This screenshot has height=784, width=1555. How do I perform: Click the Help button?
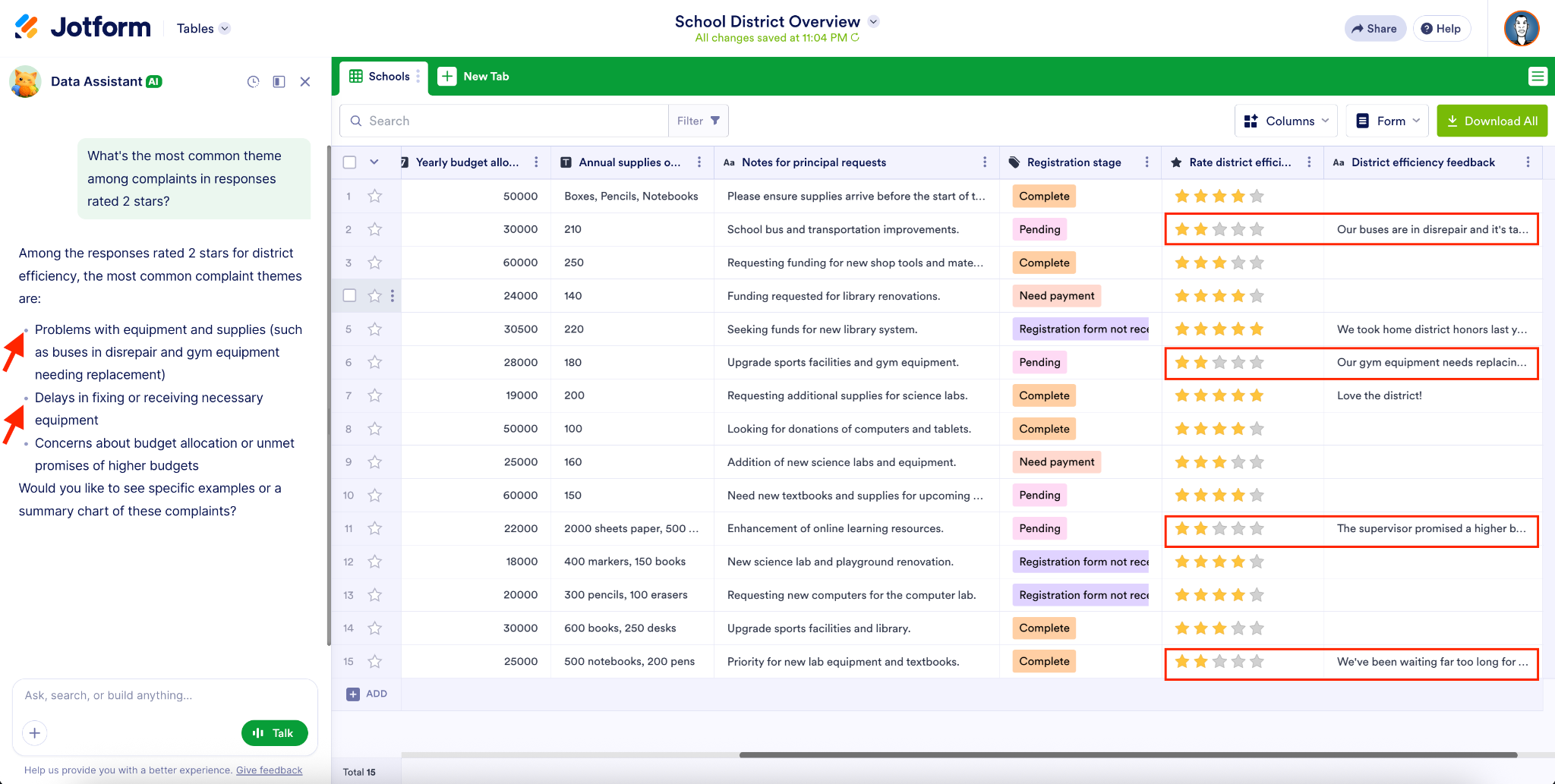1441,28
